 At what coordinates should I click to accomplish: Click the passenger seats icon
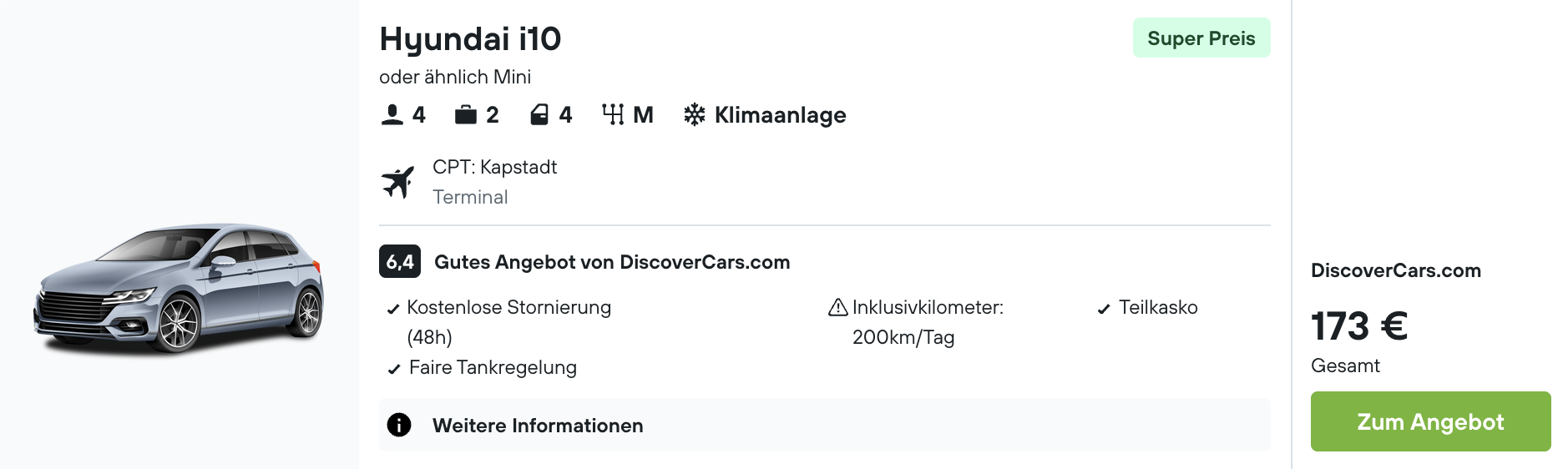392,115
